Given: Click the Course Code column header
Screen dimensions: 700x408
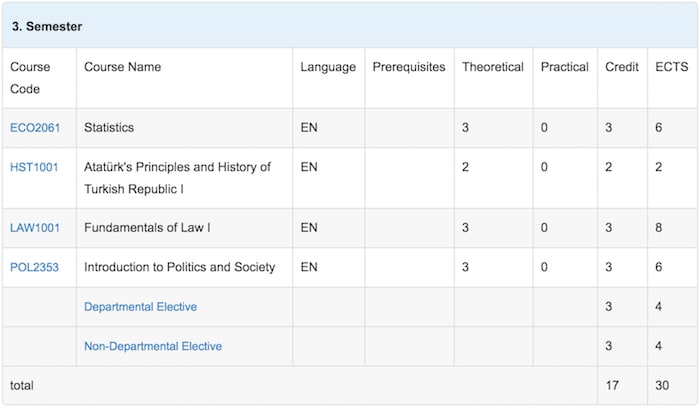Looking at the screenshot, I should [30, 78].
